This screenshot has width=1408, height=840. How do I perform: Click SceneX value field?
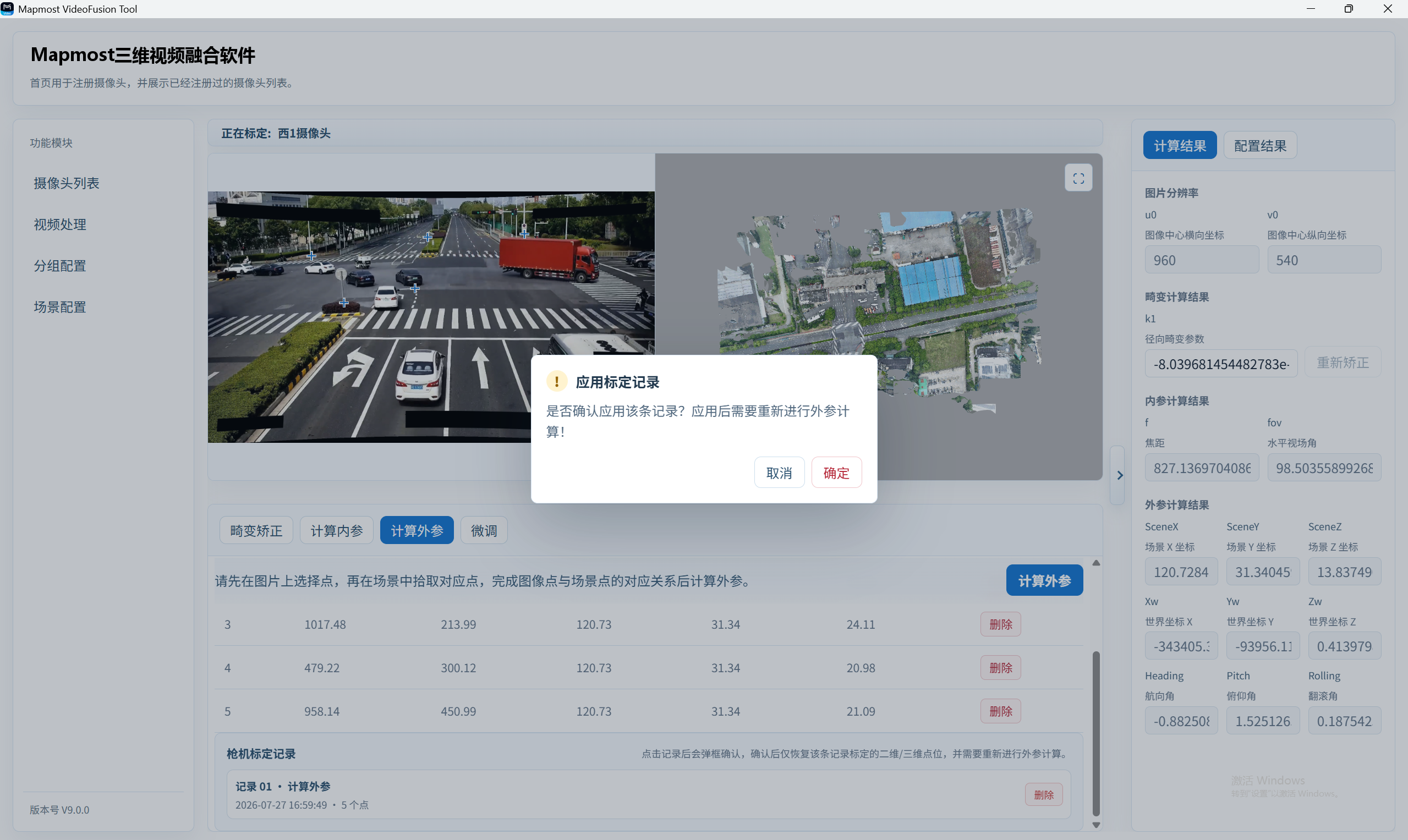click(1181, 572)
